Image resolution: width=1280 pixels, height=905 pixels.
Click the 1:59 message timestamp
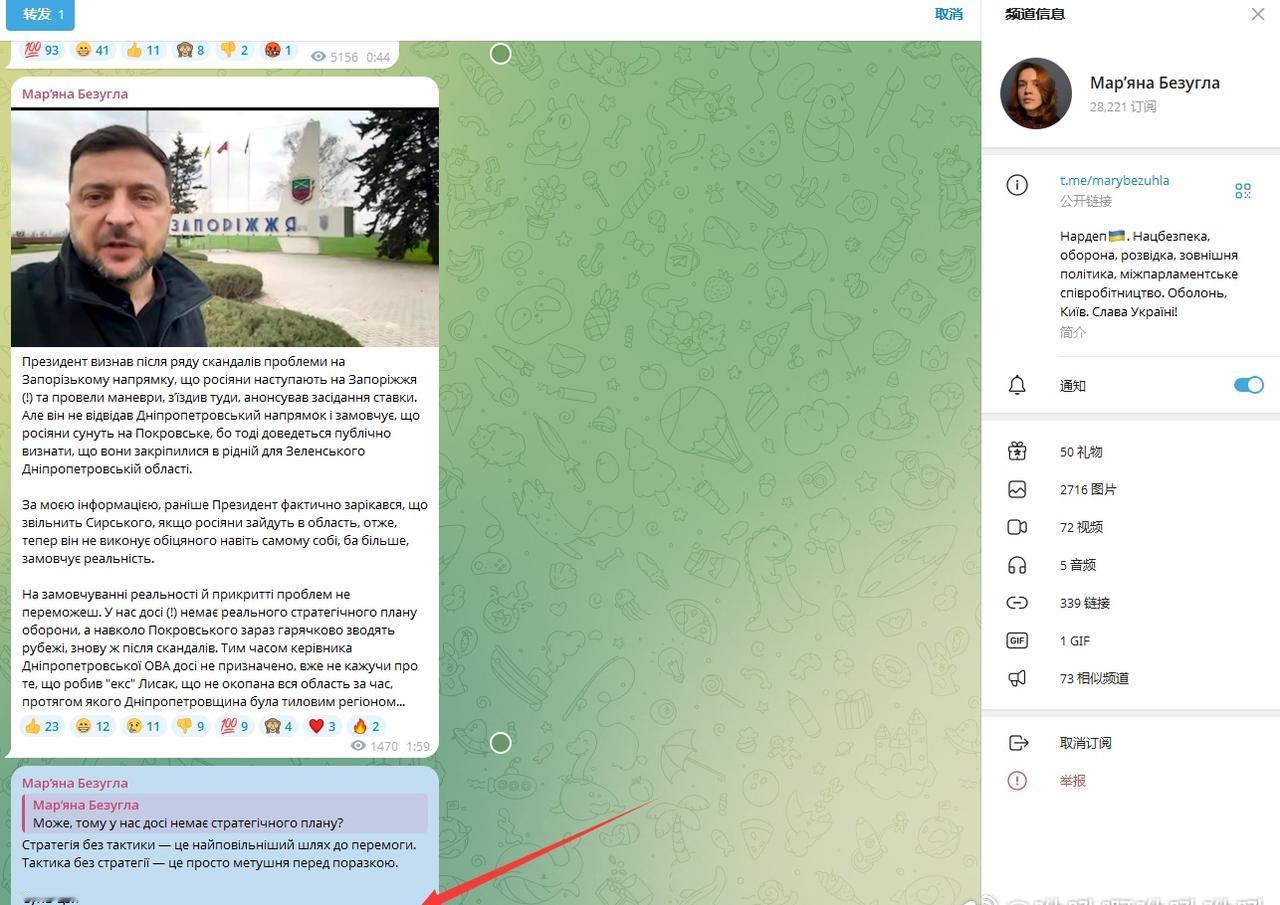pyautogui.click(x=418, y=746)
